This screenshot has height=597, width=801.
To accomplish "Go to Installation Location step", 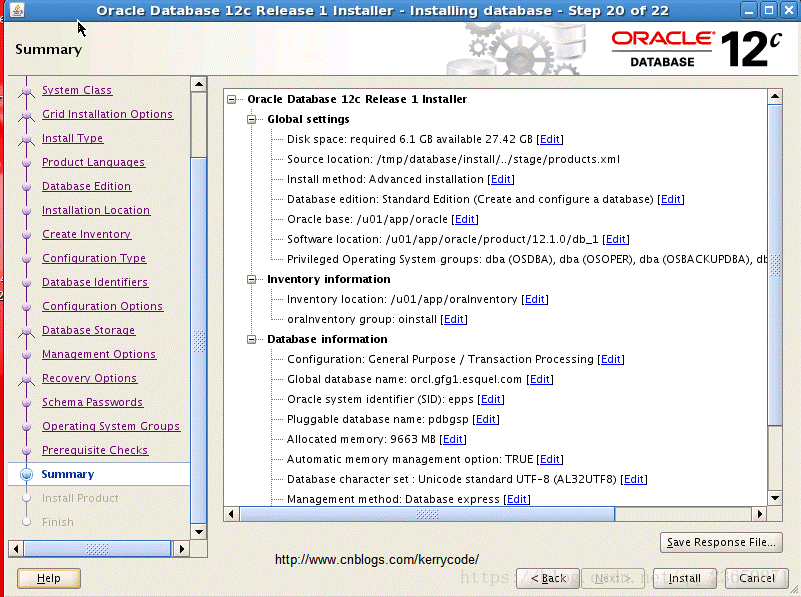I will tap(96, 210).
